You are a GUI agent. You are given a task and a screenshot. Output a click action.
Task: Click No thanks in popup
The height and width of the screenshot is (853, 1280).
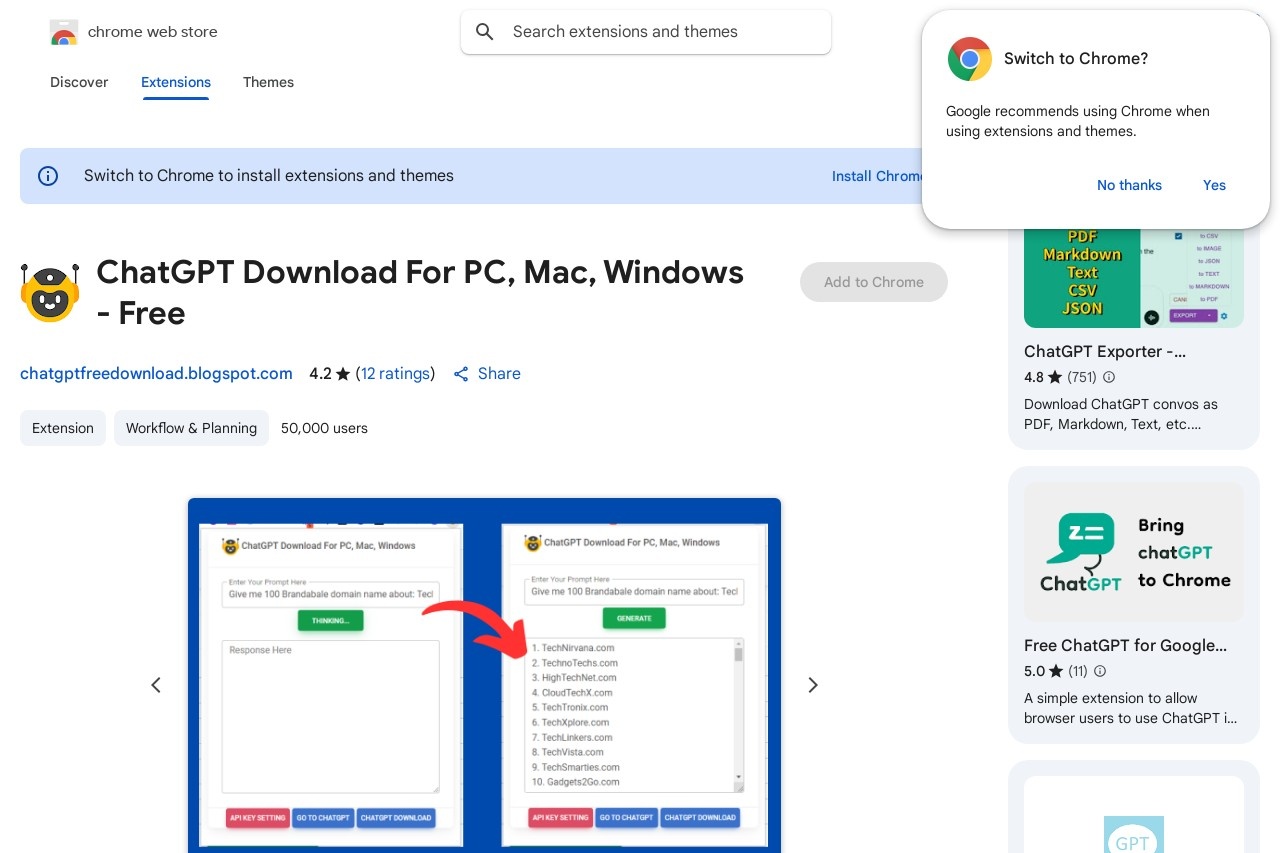(x=1129, y=185)
